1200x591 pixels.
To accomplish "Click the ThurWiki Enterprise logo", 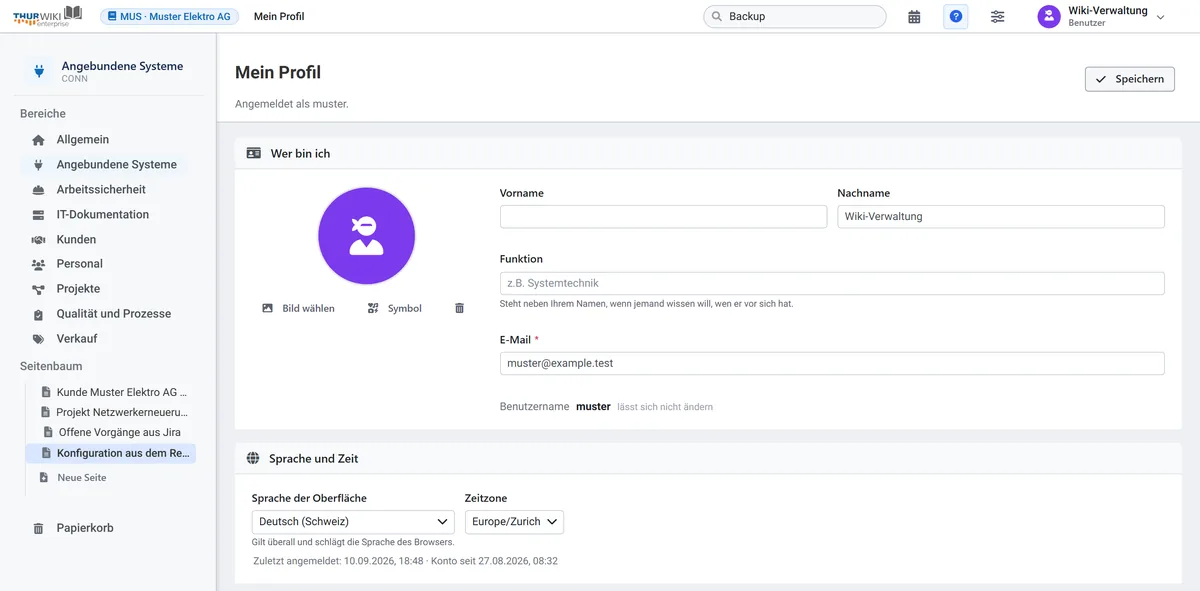I will coord(47,16).
